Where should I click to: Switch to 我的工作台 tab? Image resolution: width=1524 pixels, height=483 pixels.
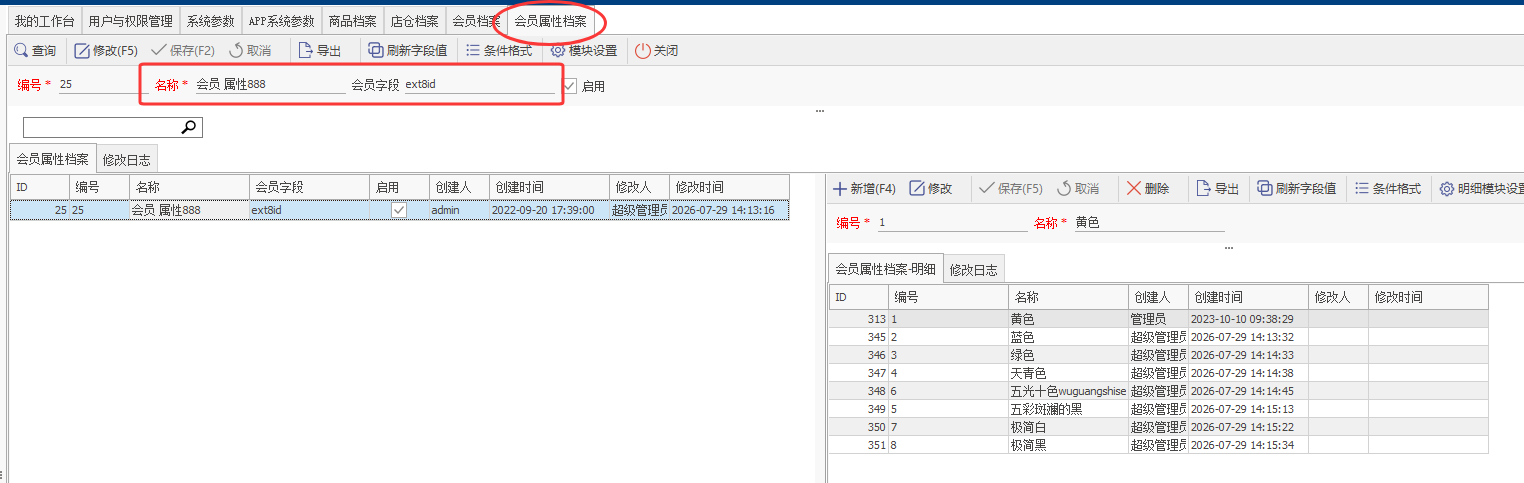click(44, 21)
